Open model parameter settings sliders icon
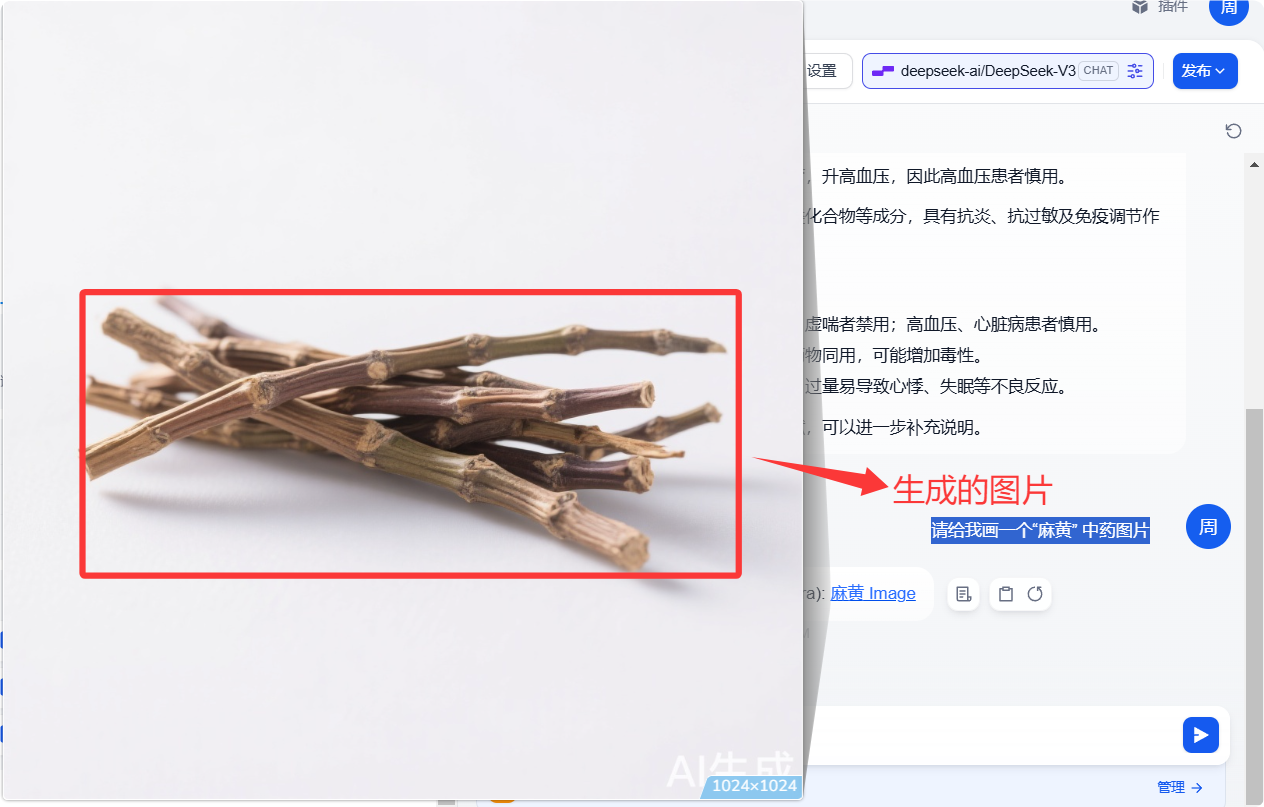This screenshot has height=807, width=1264. click(1135, 70)
